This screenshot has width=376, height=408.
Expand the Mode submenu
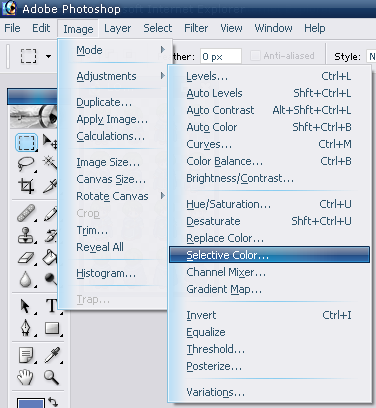point(115,50)
